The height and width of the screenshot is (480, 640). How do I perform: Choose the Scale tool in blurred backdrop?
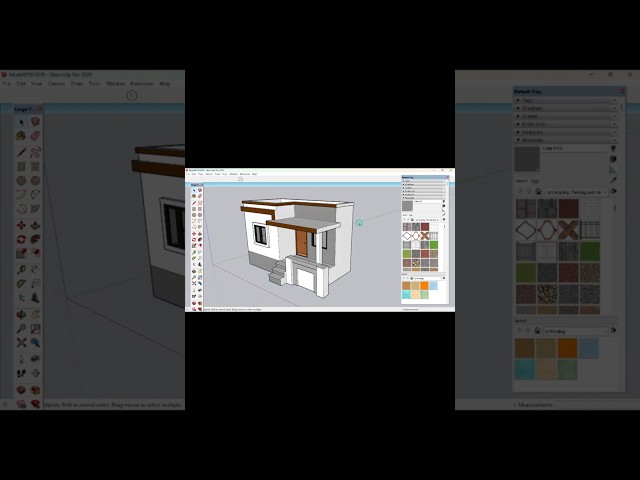click(21, 253)
